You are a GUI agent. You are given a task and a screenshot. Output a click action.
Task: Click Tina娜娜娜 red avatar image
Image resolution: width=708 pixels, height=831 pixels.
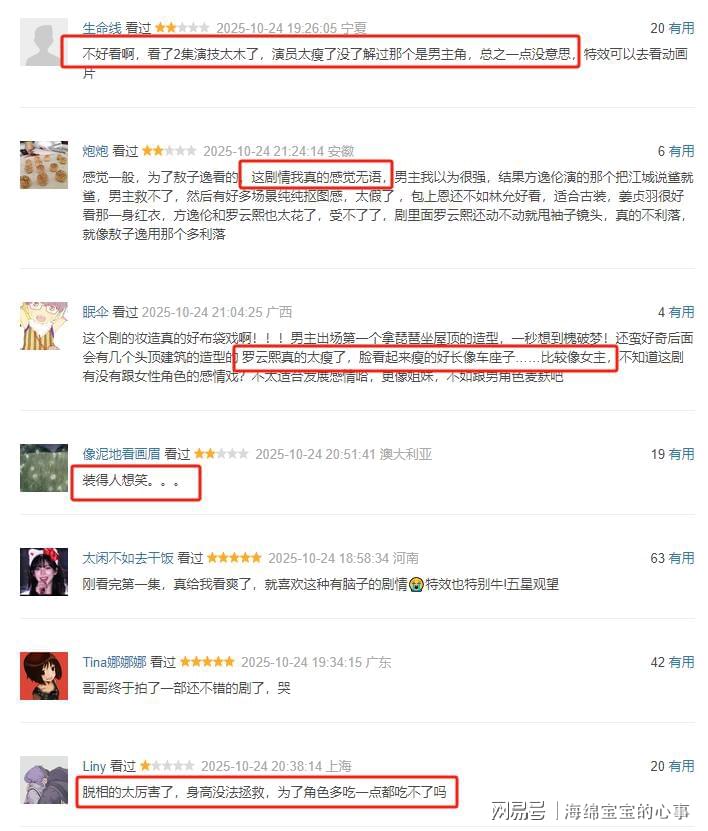pyautogui.click(x=44, y=676)
